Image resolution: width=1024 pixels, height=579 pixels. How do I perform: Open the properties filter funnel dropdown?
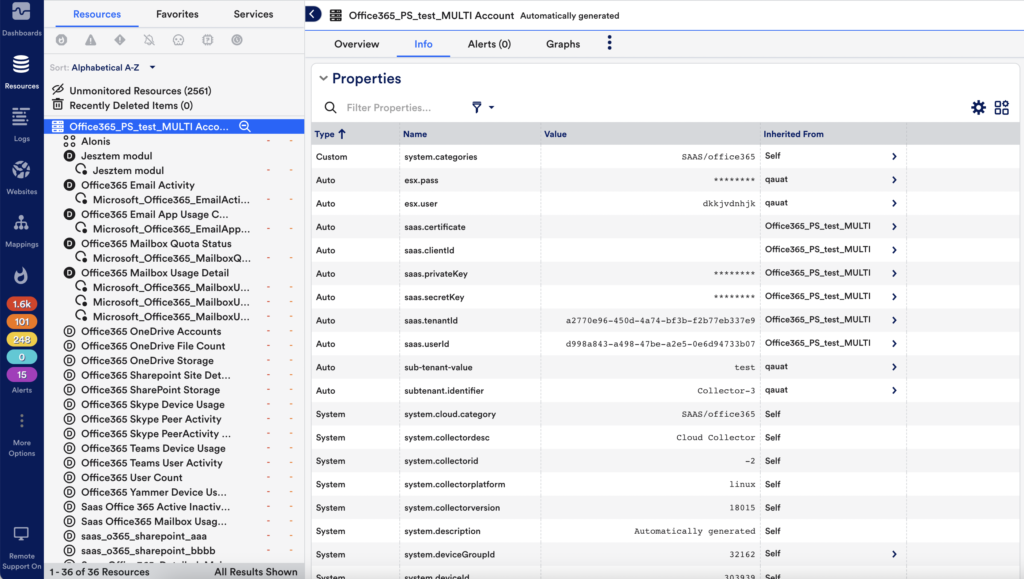pos(483,108)
